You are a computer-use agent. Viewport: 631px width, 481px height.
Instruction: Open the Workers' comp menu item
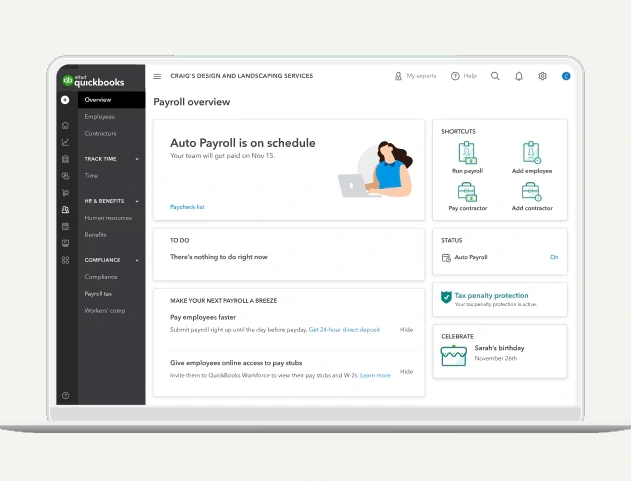point(105,311)
